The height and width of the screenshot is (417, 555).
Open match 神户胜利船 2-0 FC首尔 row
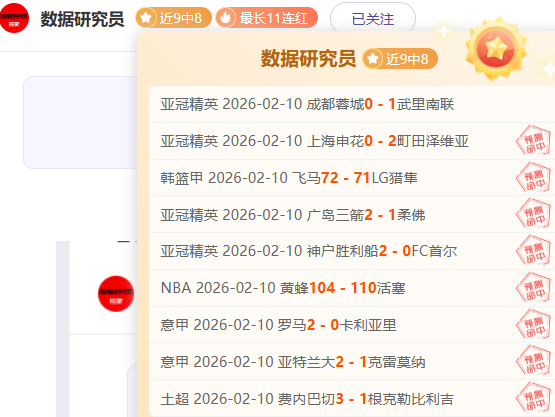[x=352, y=251]
